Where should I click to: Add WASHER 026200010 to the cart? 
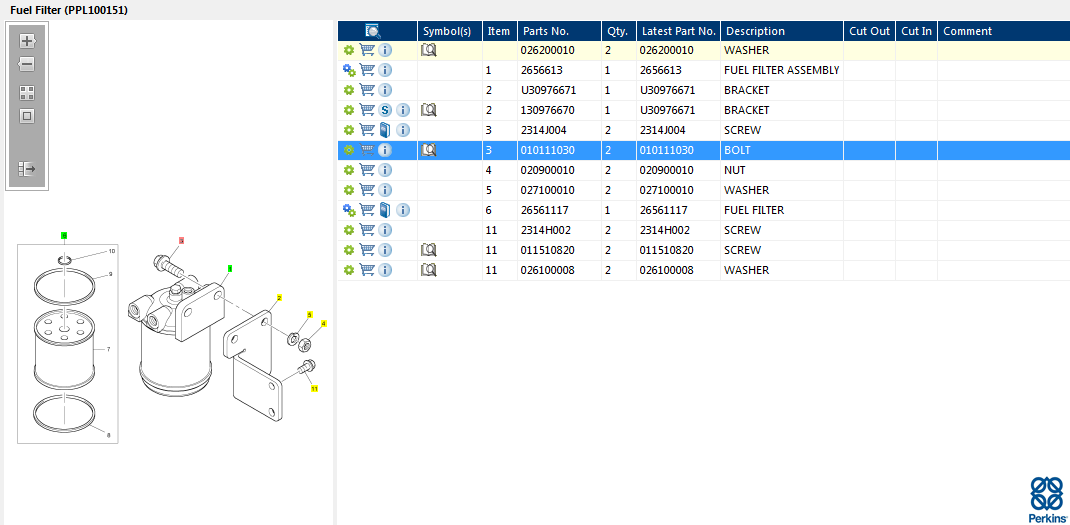click(367, 50)
